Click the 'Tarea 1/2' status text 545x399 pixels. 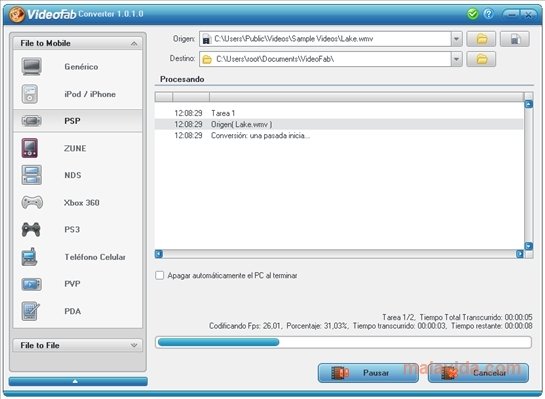398,317
